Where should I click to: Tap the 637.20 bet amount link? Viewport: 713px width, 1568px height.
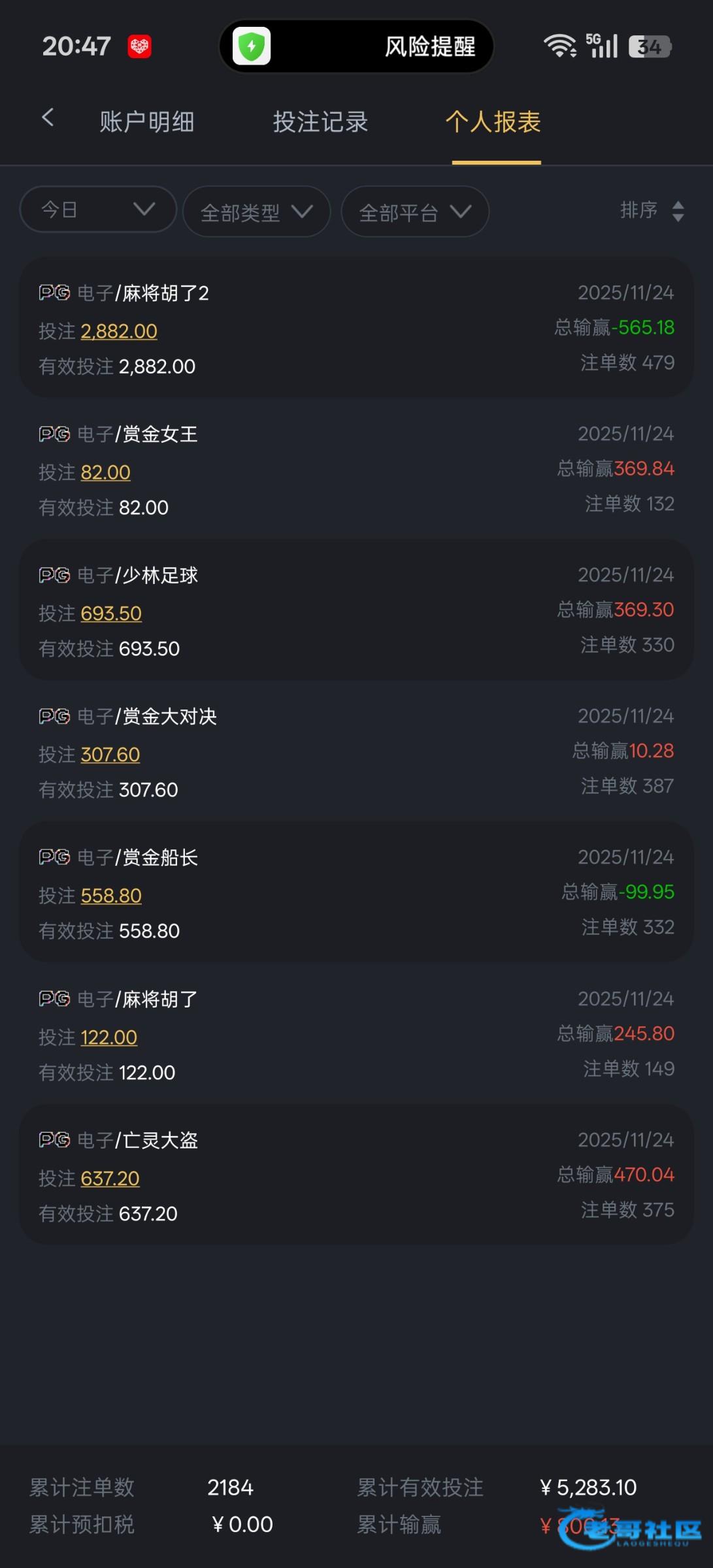(x=110, y=1179)
